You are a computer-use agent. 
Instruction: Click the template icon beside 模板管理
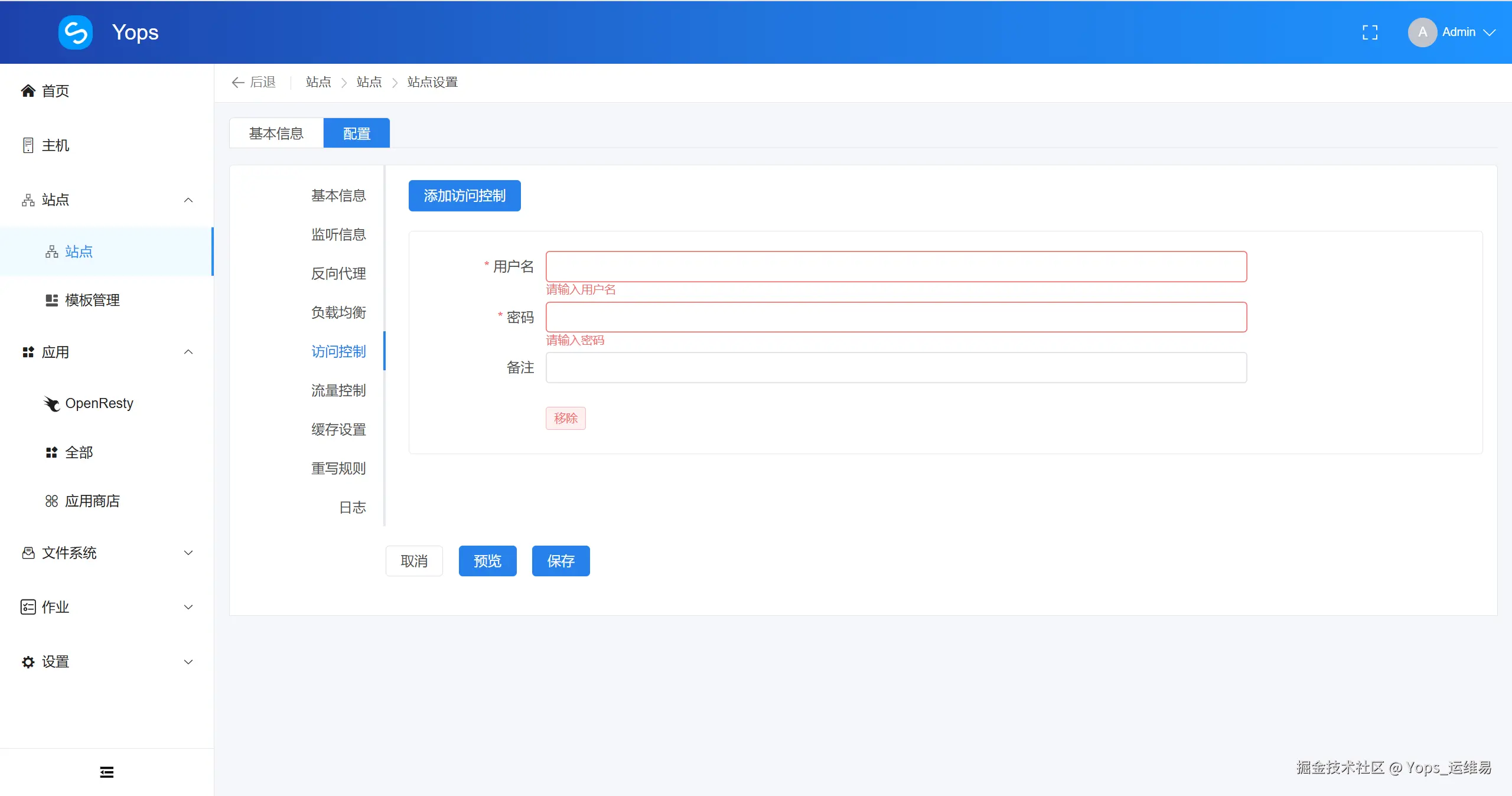pyautogui.click(x=52, y=301)
